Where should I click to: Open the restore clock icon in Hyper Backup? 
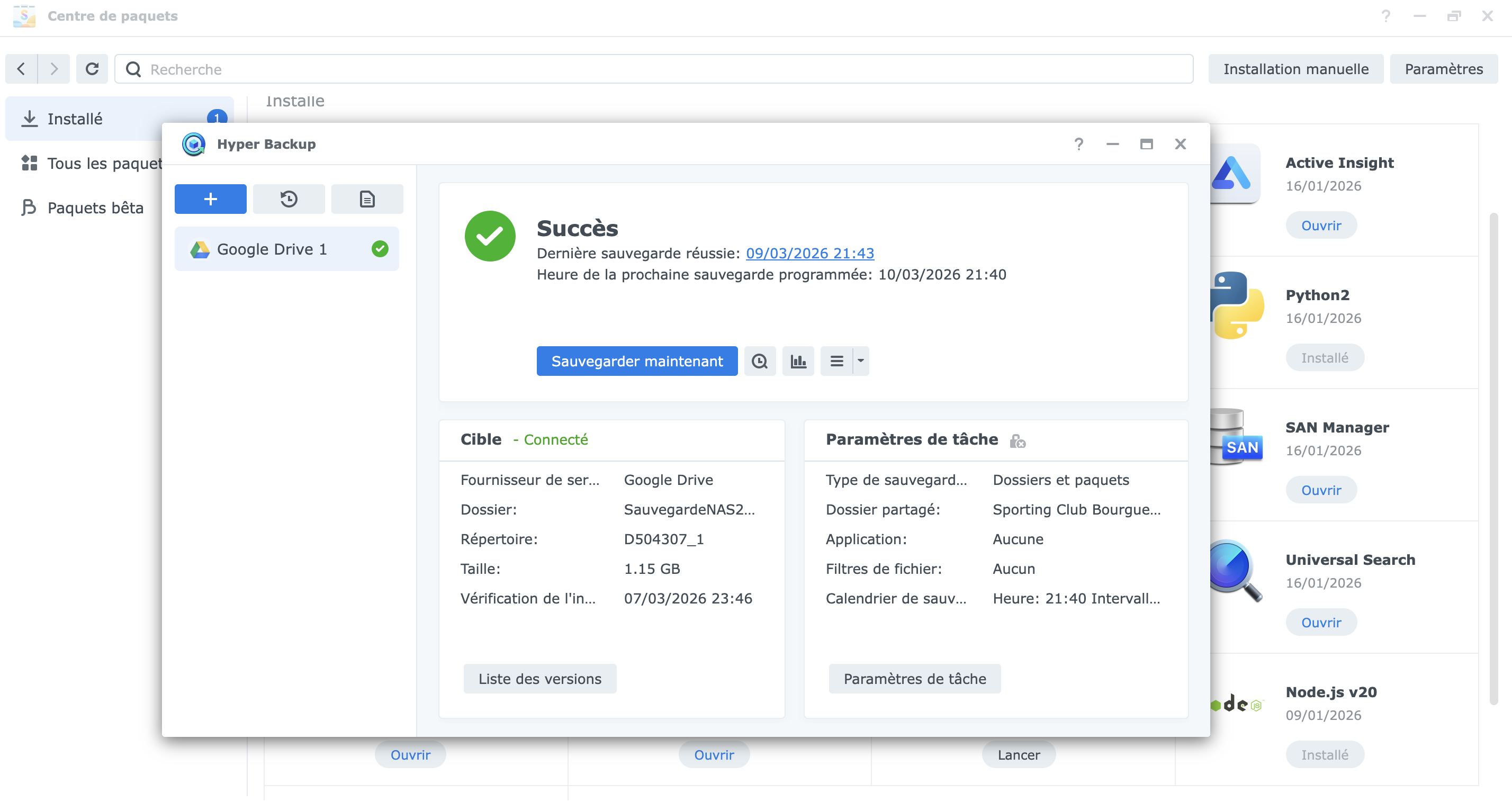coord(288,199)
